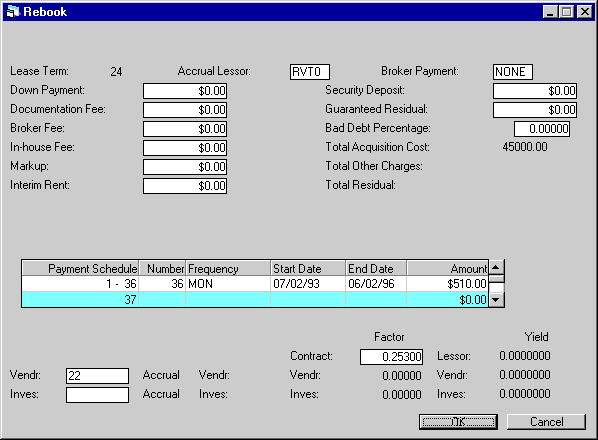The height and width of the screenshot is (440, 598).
Task: Click the In-house Fee field
Action: 185,148
